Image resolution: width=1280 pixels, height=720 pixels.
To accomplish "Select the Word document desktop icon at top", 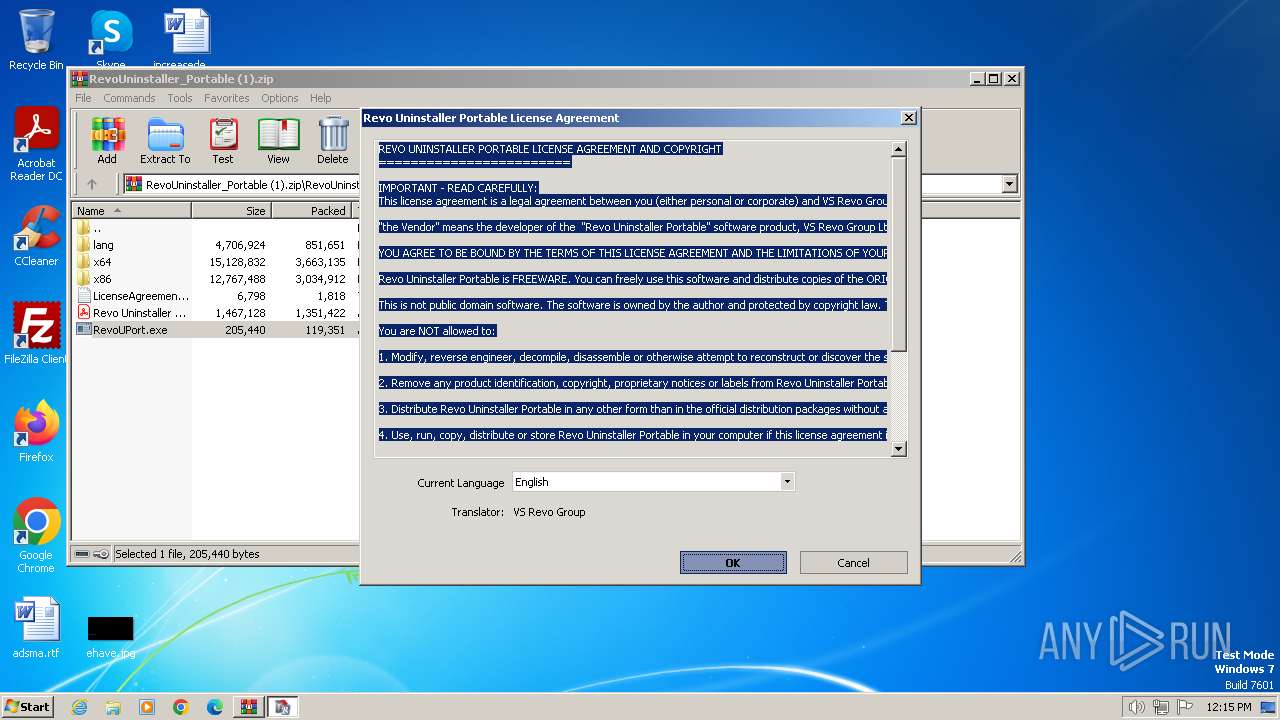I will (186, 39).
